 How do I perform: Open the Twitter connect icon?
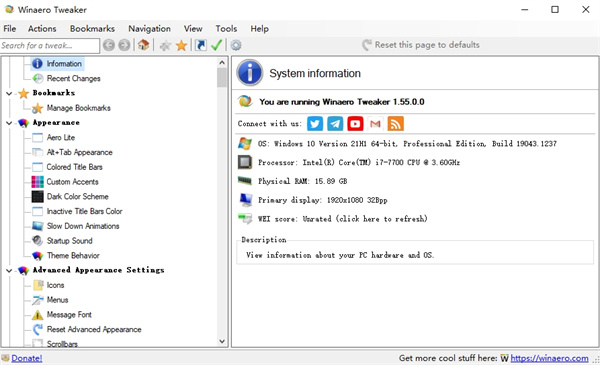(x=315, y=124)
